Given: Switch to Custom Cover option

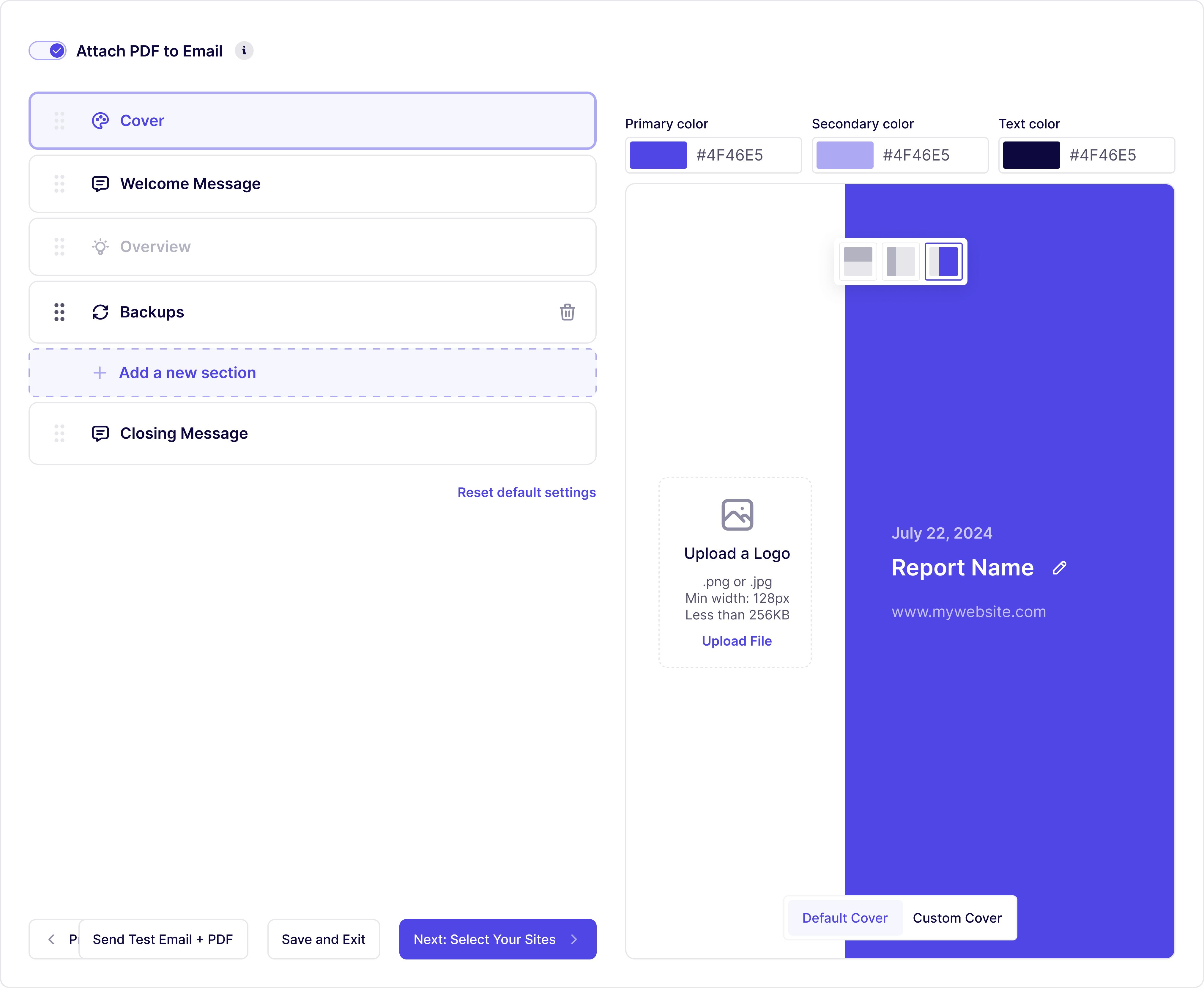Looking at the screenshot, I should [x=957, y=918].
